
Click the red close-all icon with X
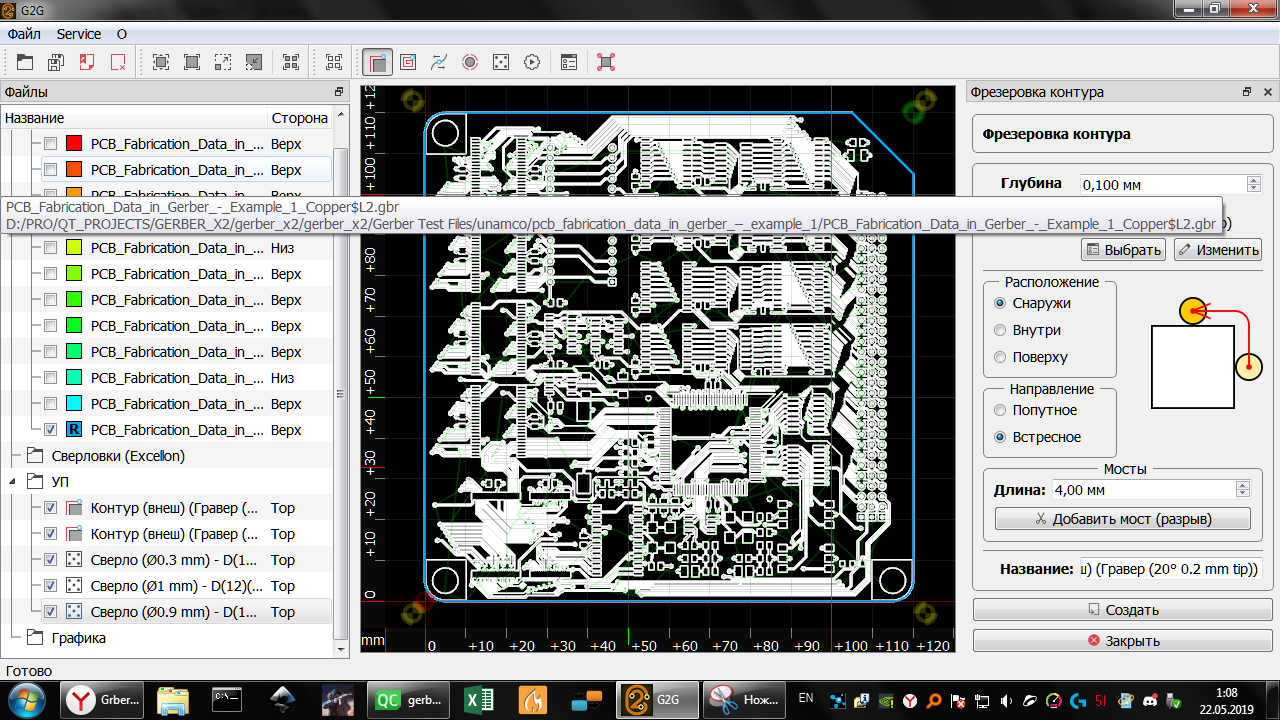(x=118, y=62)
